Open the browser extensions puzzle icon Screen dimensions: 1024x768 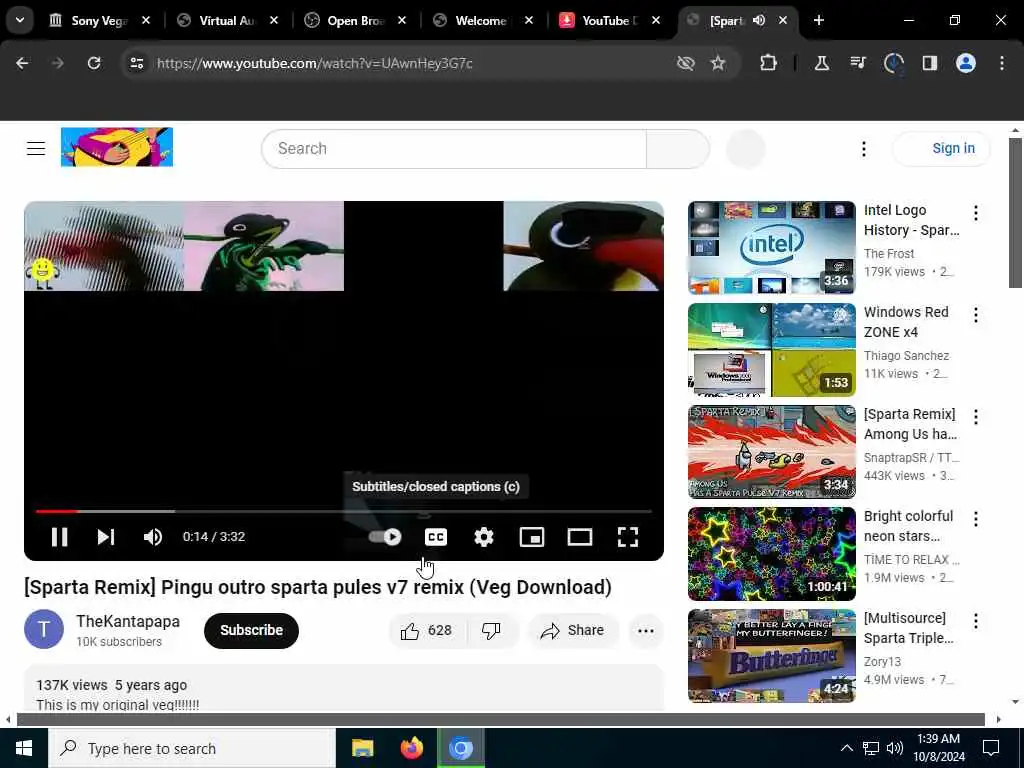coord(769,63)
